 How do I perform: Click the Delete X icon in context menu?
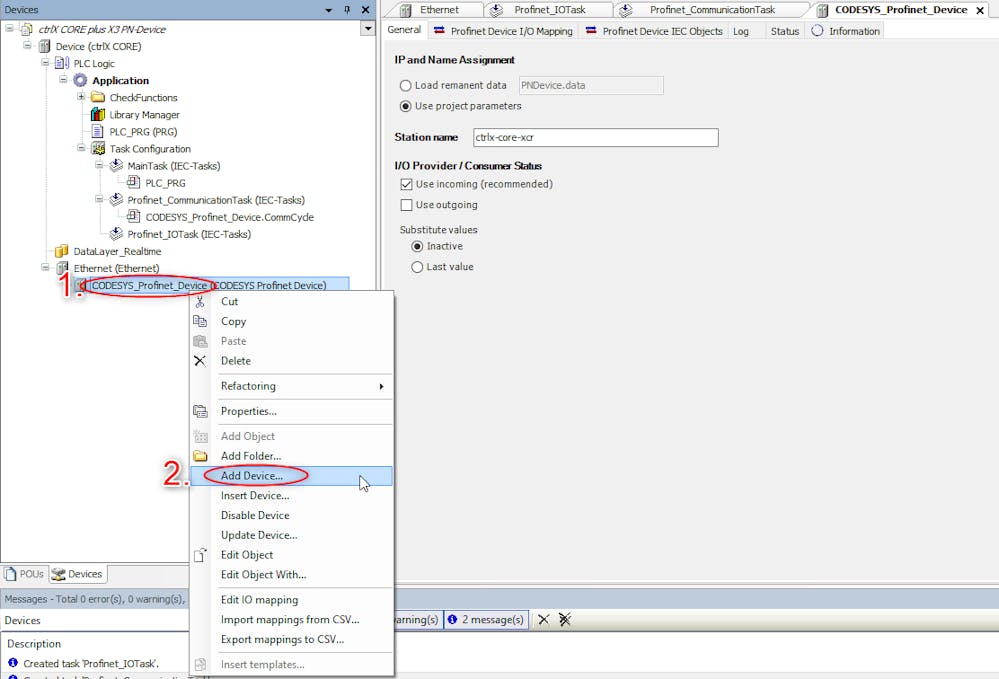click(200, 361)
